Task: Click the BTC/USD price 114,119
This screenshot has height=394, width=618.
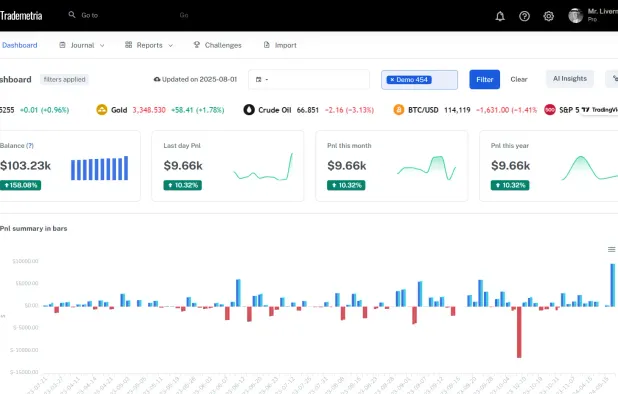Action: 457,110
